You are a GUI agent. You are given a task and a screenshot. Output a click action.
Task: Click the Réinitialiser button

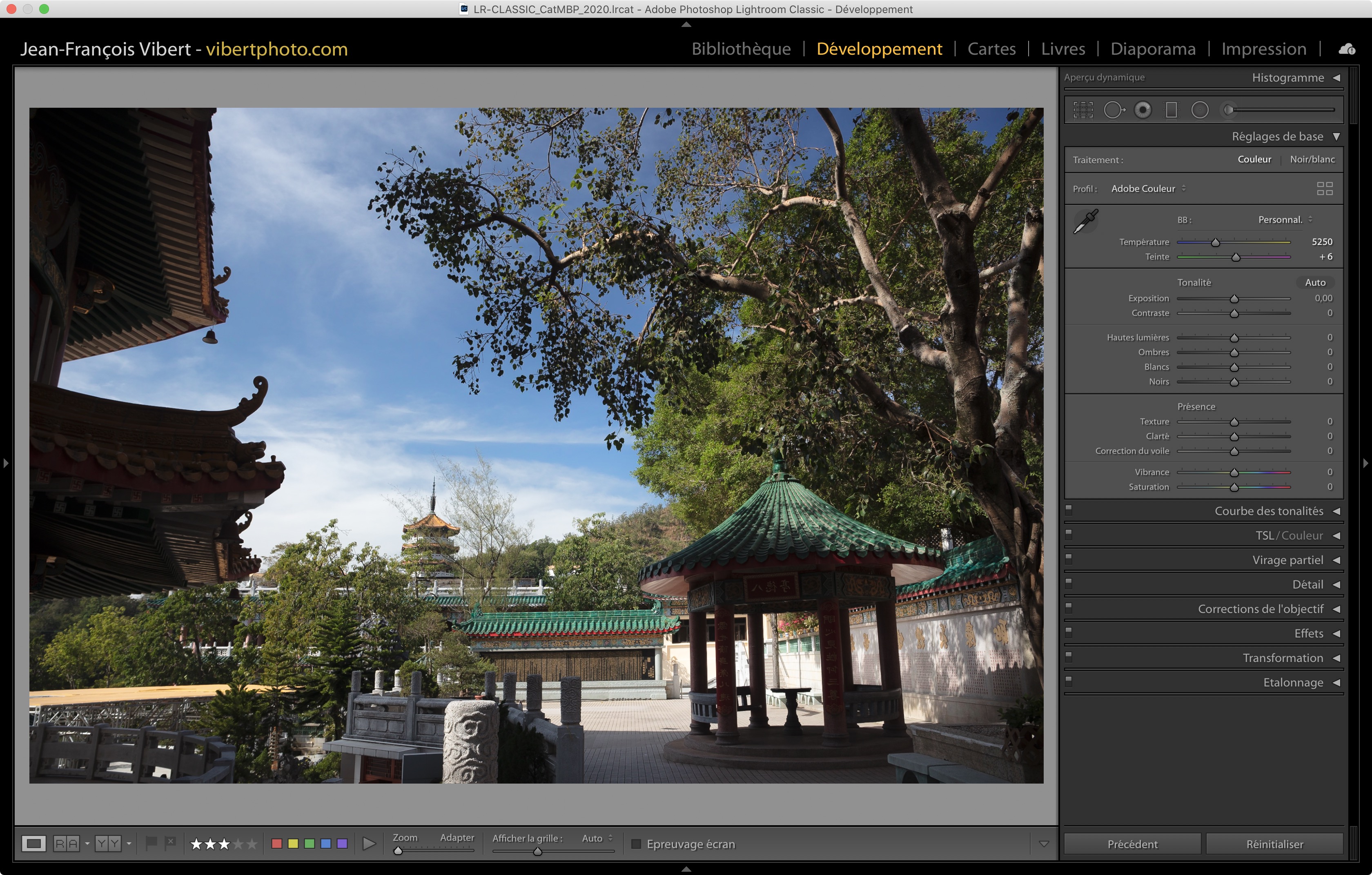point(1274,844)
